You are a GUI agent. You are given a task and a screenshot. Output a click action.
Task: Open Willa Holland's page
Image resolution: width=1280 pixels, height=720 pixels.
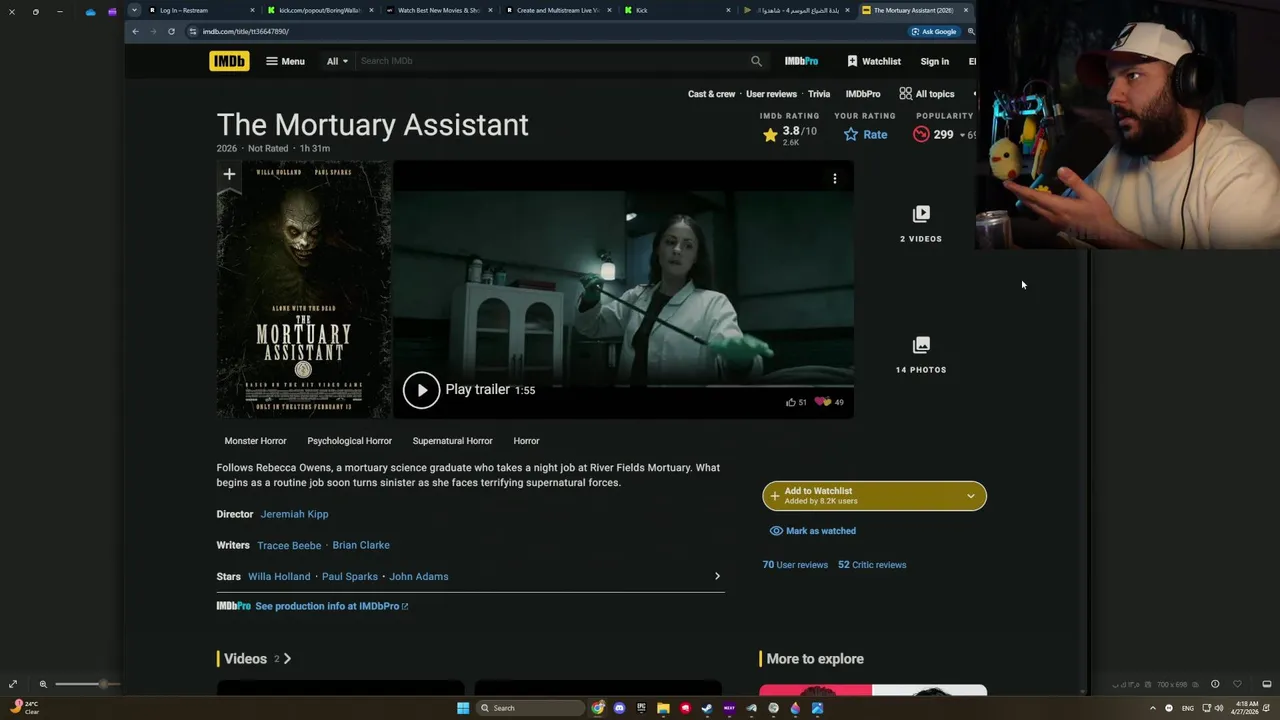click(279, 576)
